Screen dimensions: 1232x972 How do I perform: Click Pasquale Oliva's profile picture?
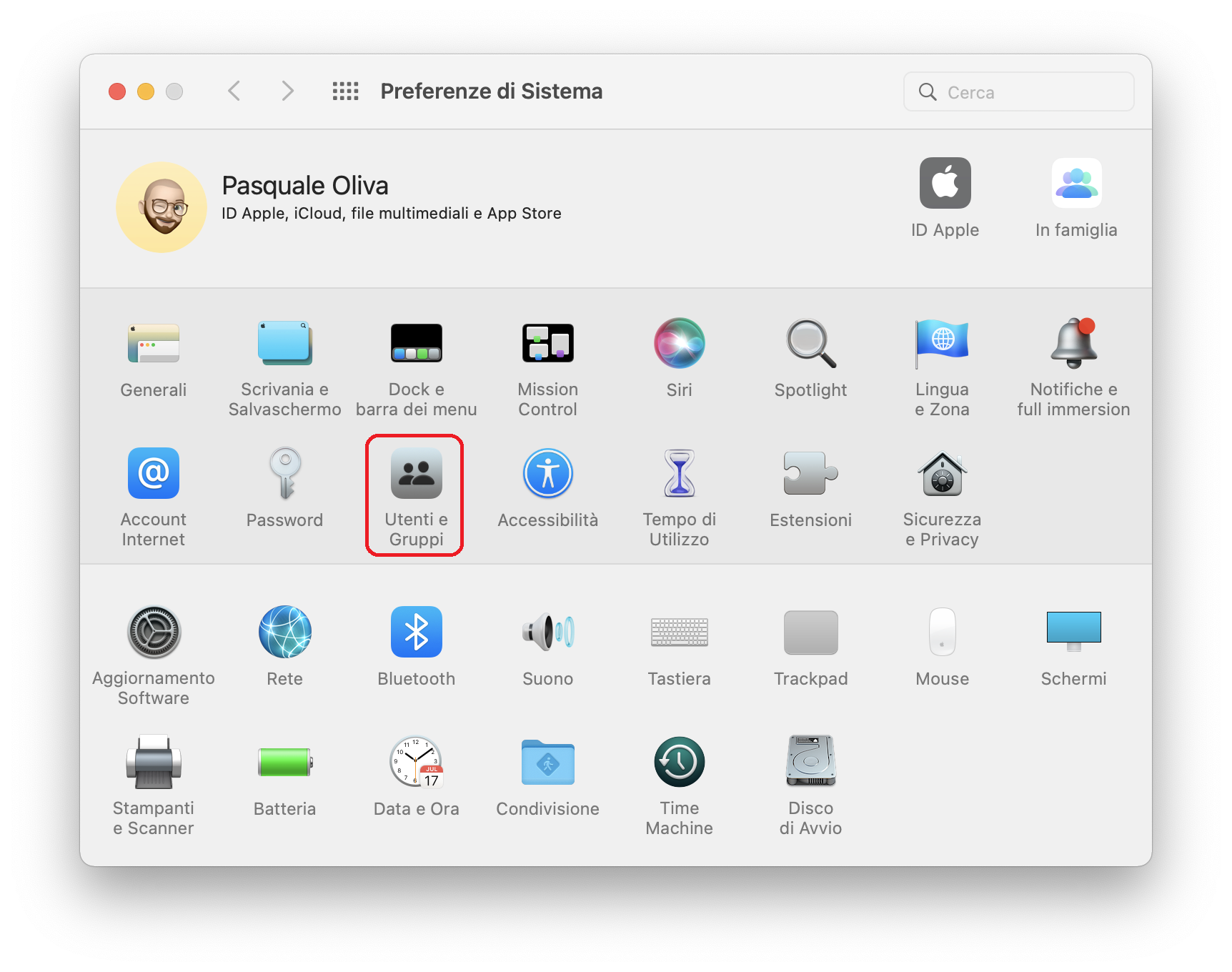tap(162, 207)
